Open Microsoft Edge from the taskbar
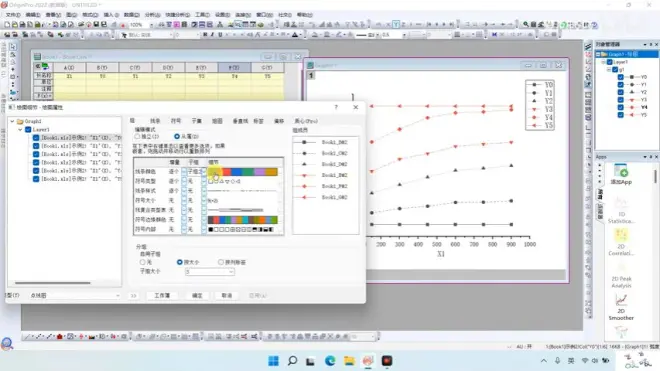 pyautogui.click(x=330, y=361)
